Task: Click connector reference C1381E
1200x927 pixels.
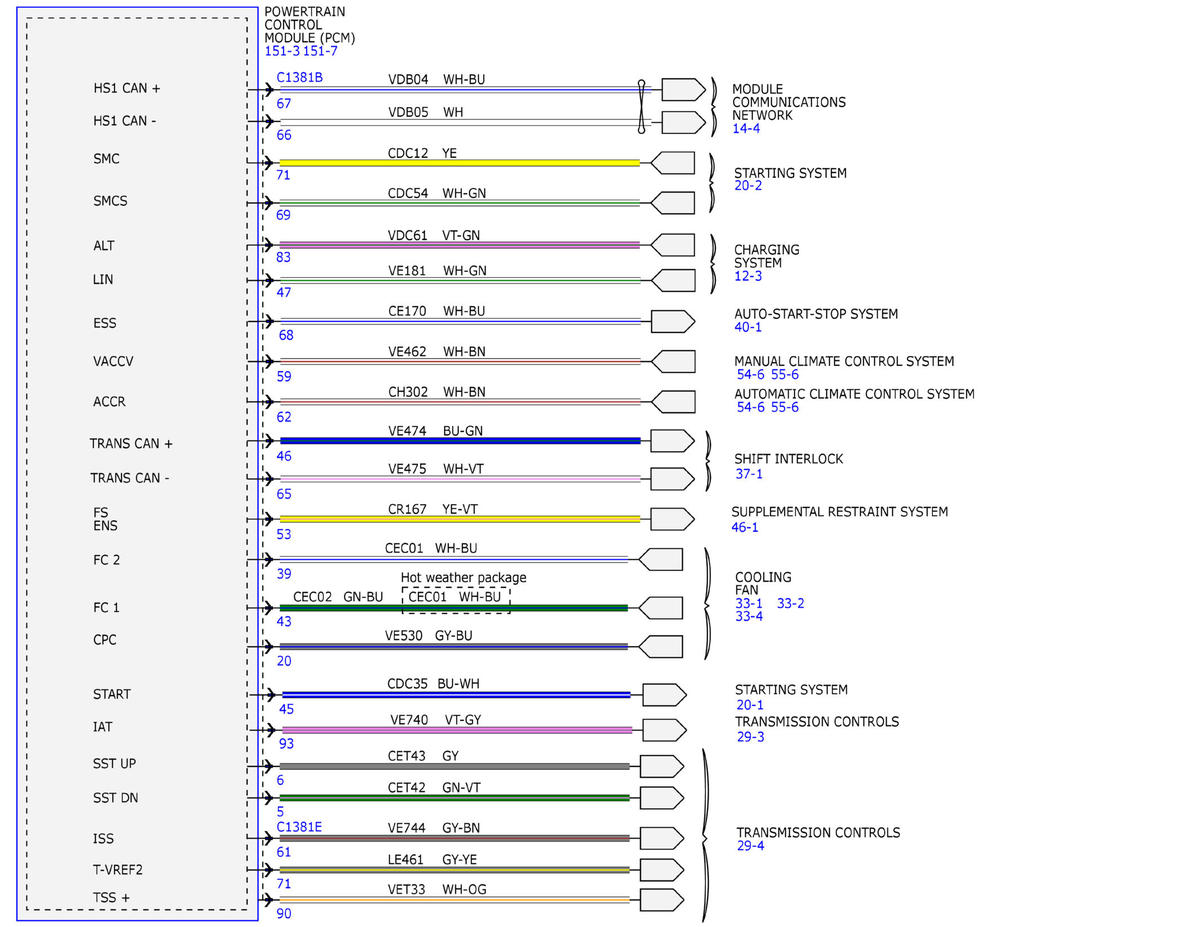Action: (299, 827)
